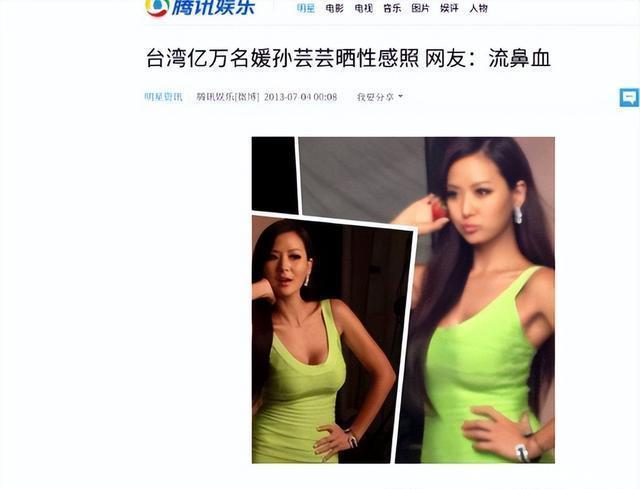This screenshot has height=489, width=640.
Task: Select the 娱评 navigation item
Action: [x=449, y=8]
